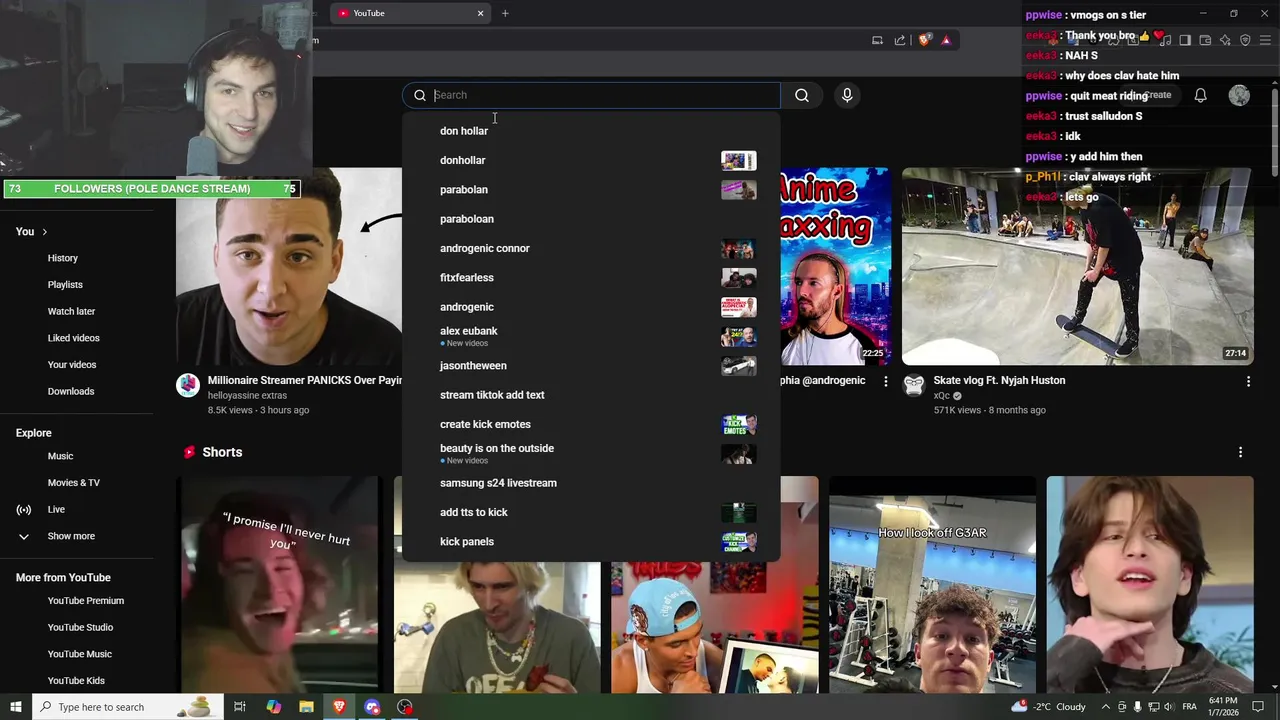Expand the 'You' section chevron
The height and width of the screenshot is (720, 1280).
(44, 232)
